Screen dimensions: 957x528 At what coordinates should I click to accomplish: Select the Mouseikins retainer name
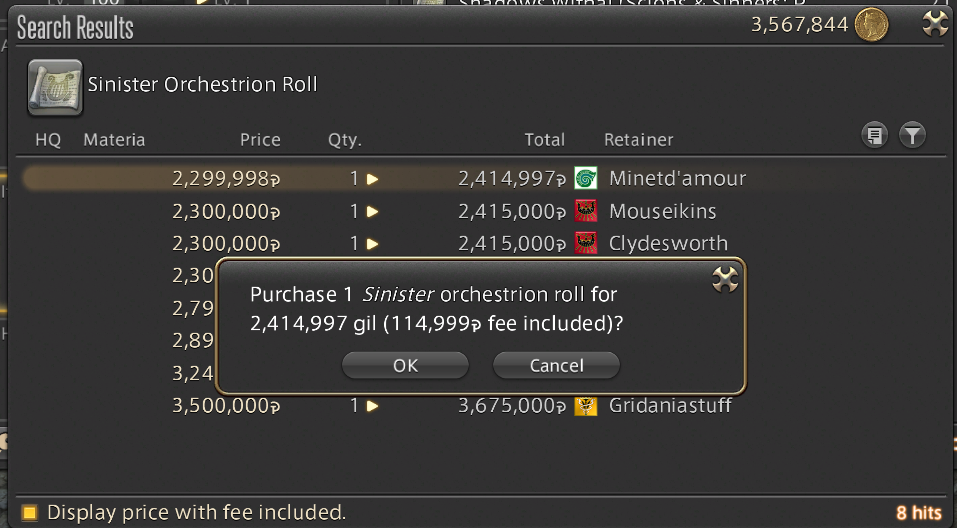[663, 211]
